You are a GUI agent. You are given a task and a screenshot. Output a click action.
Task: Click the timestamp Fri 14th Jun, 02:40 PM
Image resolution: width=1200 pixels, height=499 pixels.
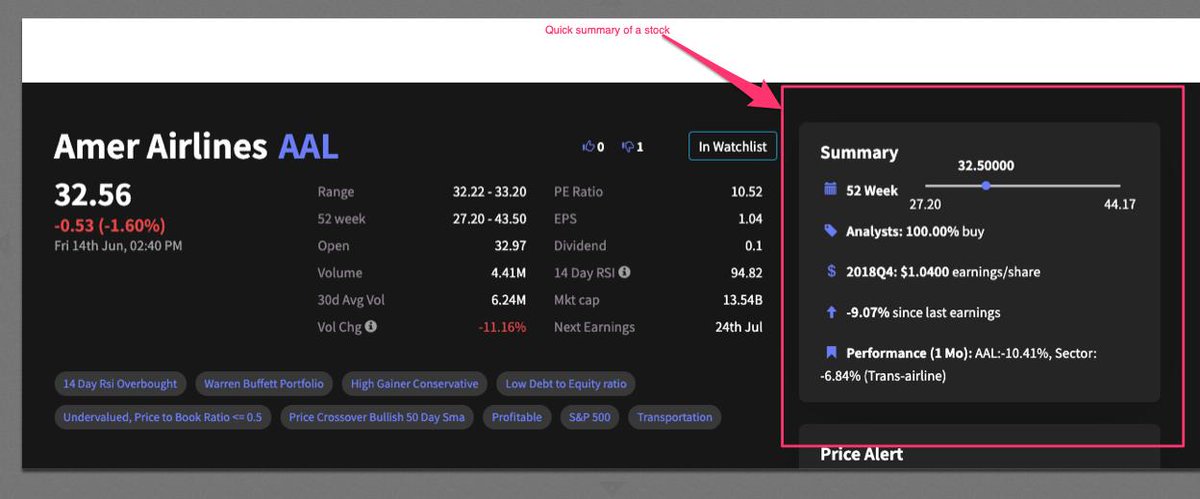point(118,245)
